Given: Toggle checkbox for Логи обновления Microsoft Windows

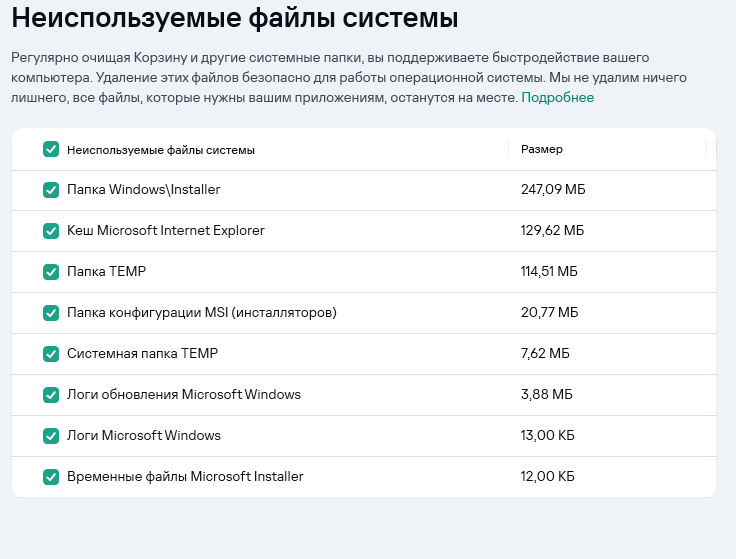Looking at the screenshot, I should (51, 395).
